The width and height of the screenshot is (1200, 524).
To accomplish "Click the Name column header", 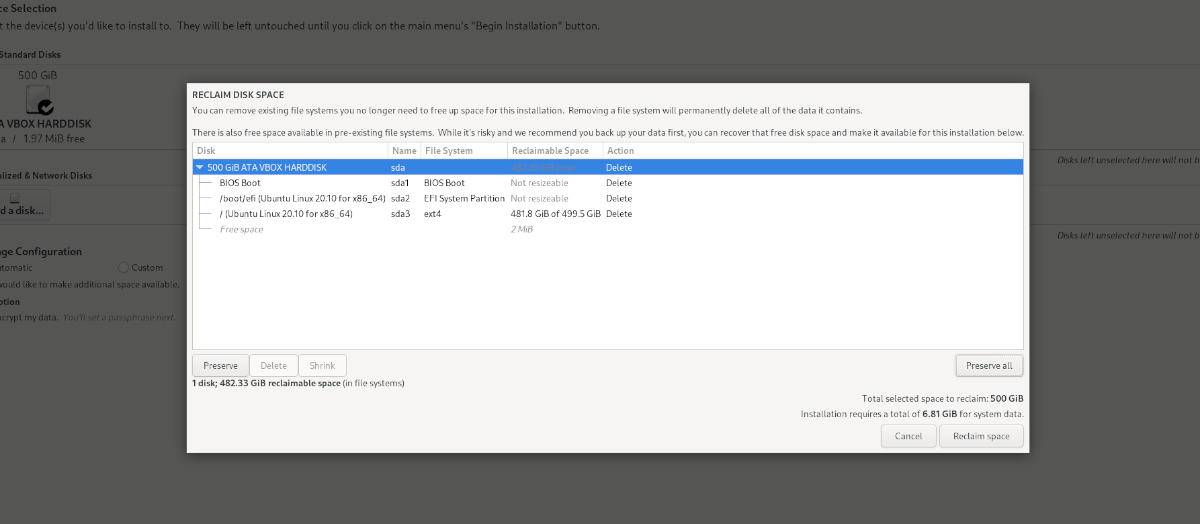I will [403, 151].
